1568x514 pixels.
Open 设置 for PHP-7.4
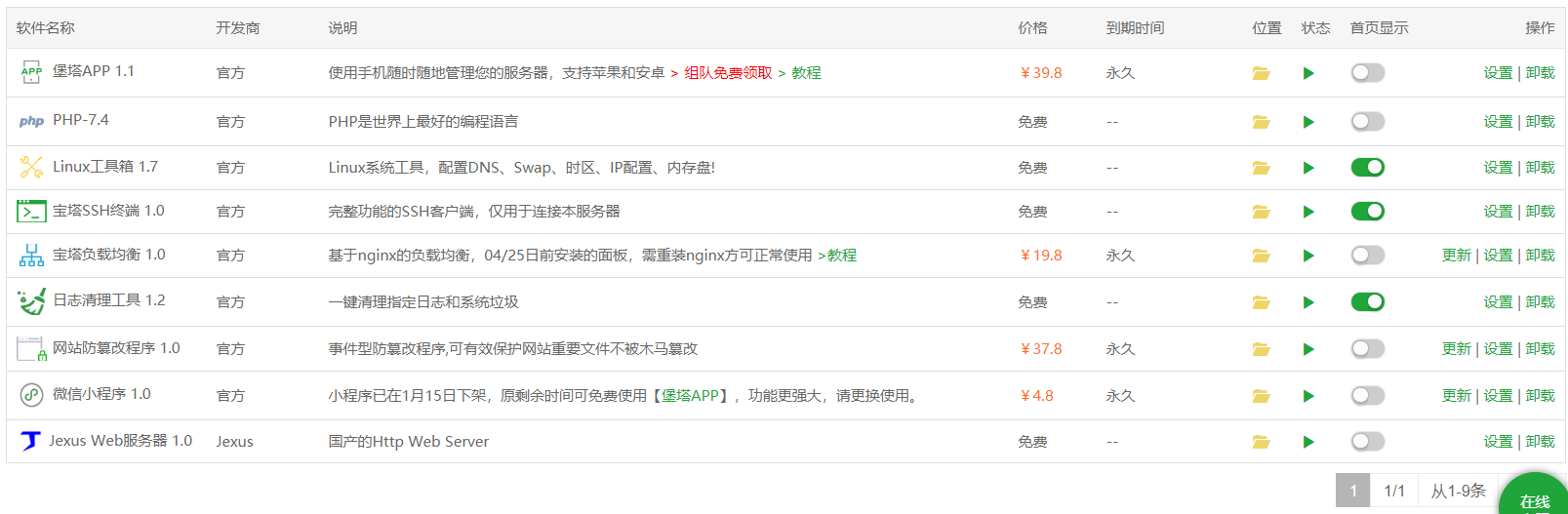tap(1498, 122)
